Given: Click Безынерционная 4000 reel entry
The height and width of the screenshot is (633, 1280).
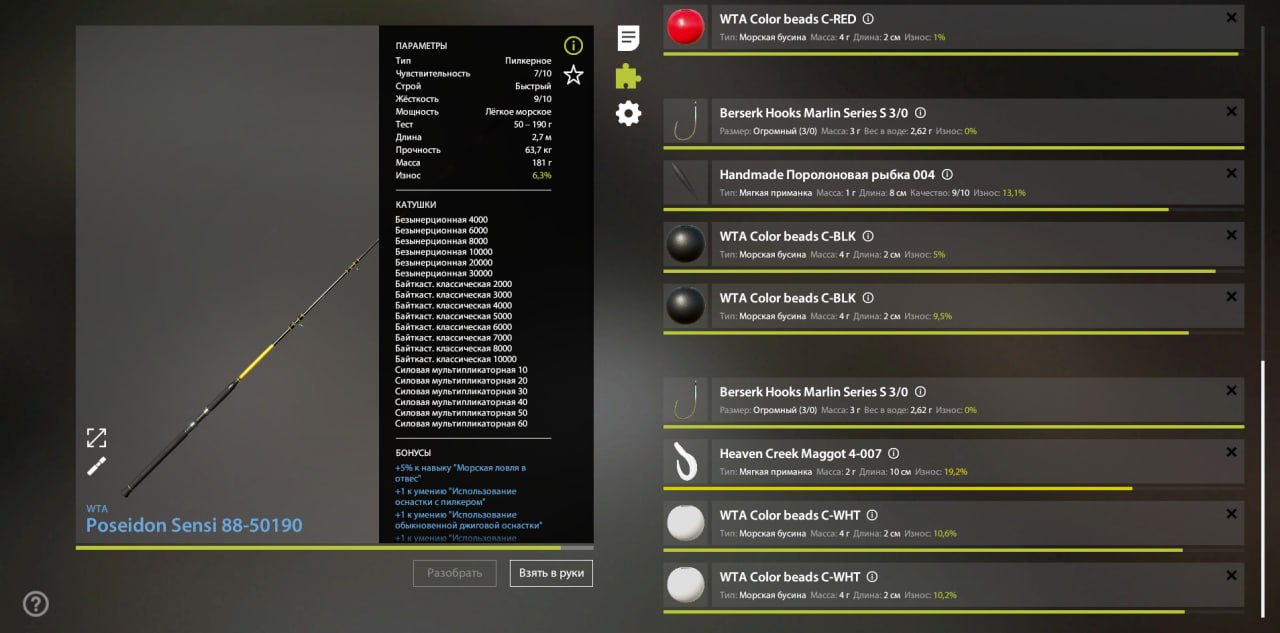Looking at the screenshot, I should coord(441,219).
